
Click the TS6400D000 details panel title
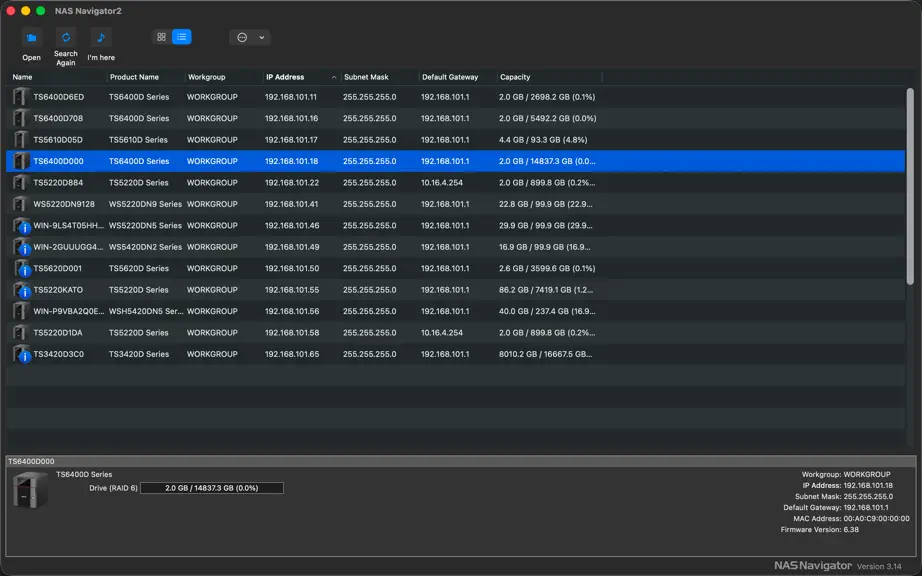[x=31, y=461]
